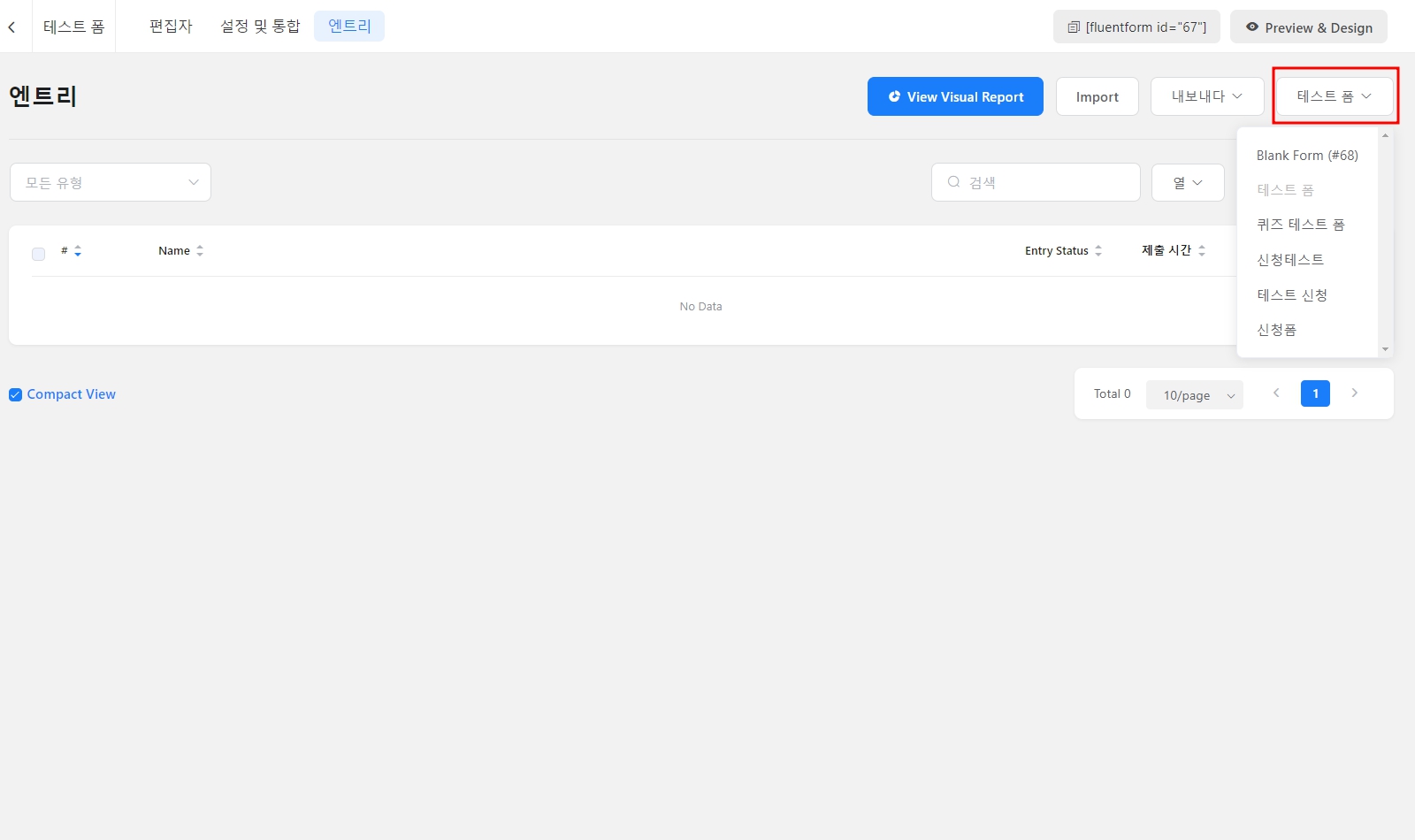This screenshot has height=840, width=1415.
Task: Click the View Visual Report button
Action: point(955,96)
